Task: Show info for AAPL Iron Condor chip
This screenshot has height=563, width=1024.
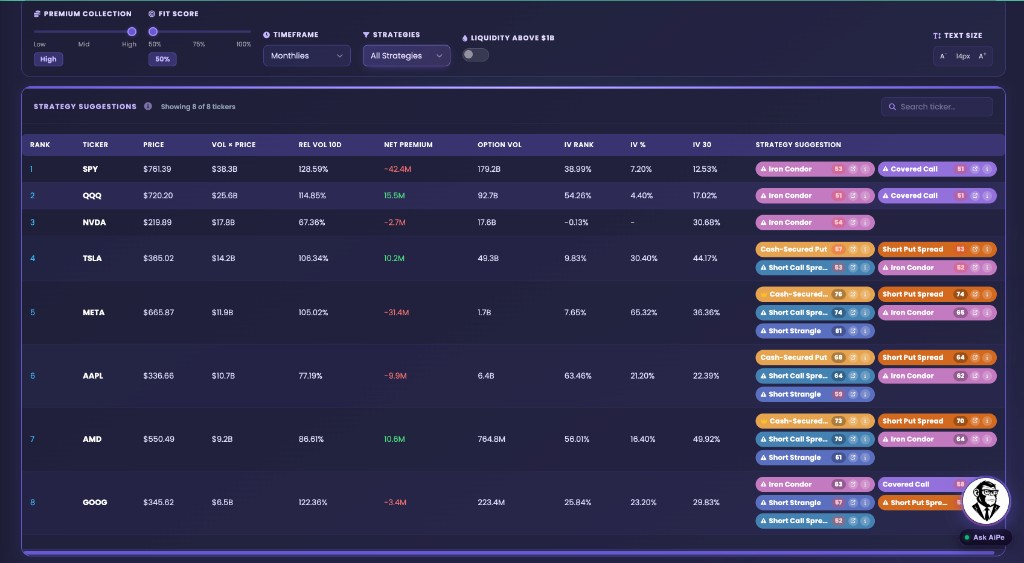Action: click(987, 376)
